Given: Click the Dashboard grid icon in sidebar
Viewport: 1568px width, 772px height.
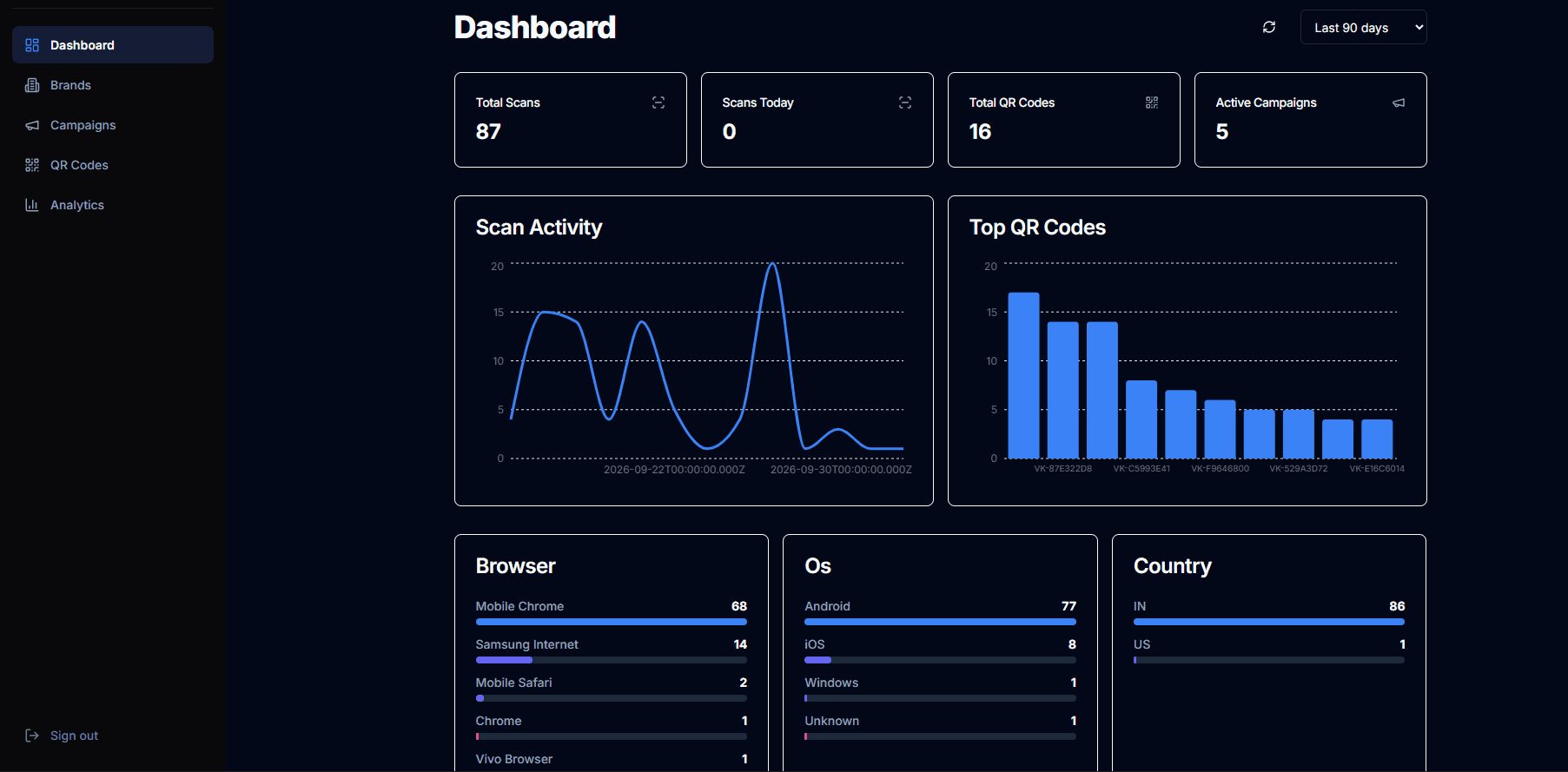Looking at the screenshot, I should (32, 45).
